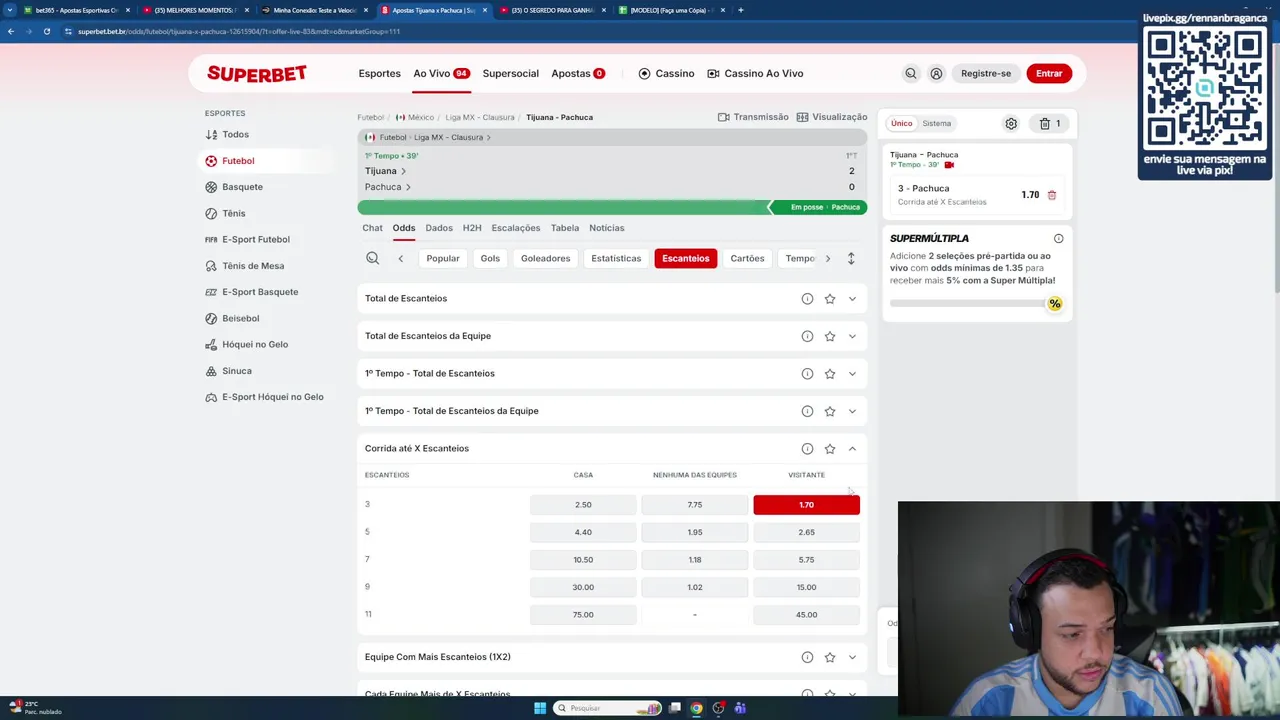Select 10.50 Casa odds for 7 corners
The image size is (1280, 720).
coord(583,560)
